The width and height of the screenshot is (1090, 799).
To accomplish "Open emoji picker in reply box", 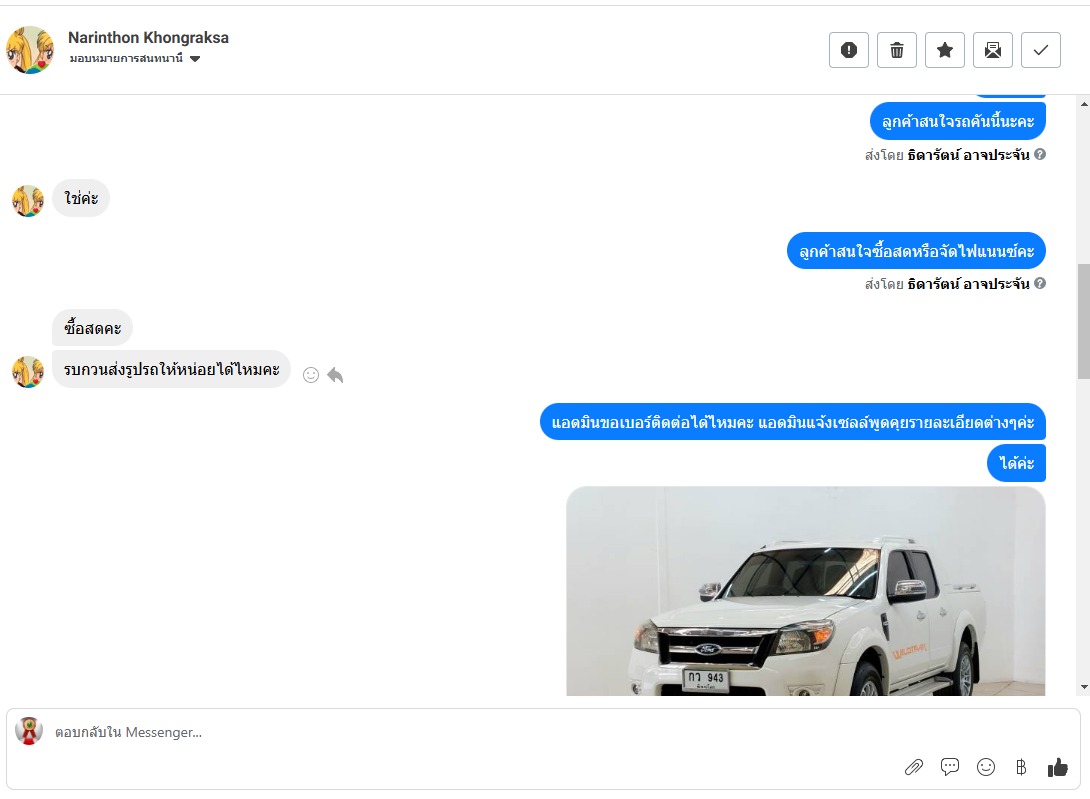I will coord(986,767).
